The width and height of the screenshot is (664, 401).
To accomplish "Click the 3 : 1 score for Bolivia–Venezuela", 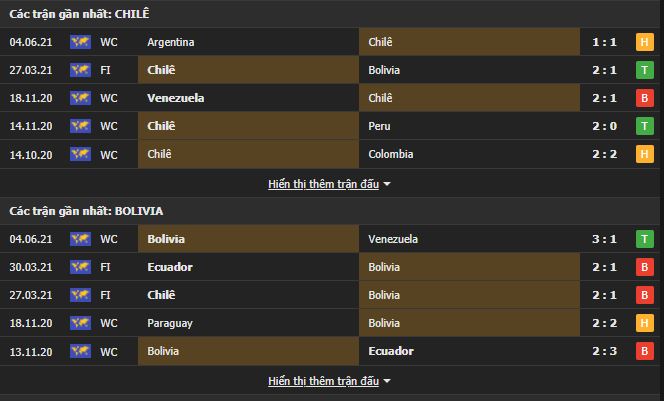I will tap(603, 239).
